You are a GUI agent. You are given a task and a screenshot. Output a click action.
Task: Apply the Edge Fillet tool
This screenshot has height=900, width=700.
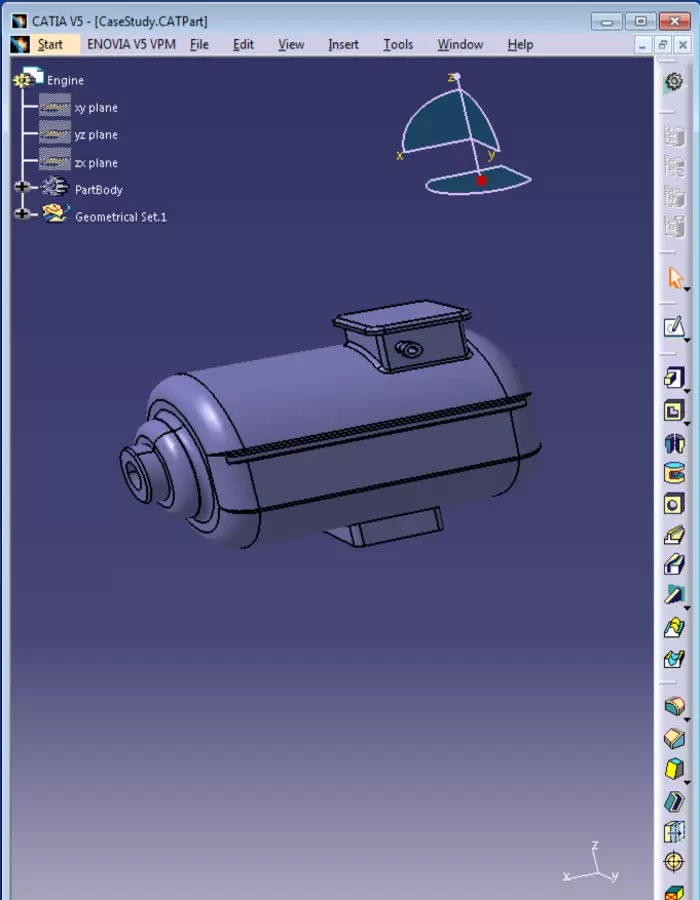674,705
